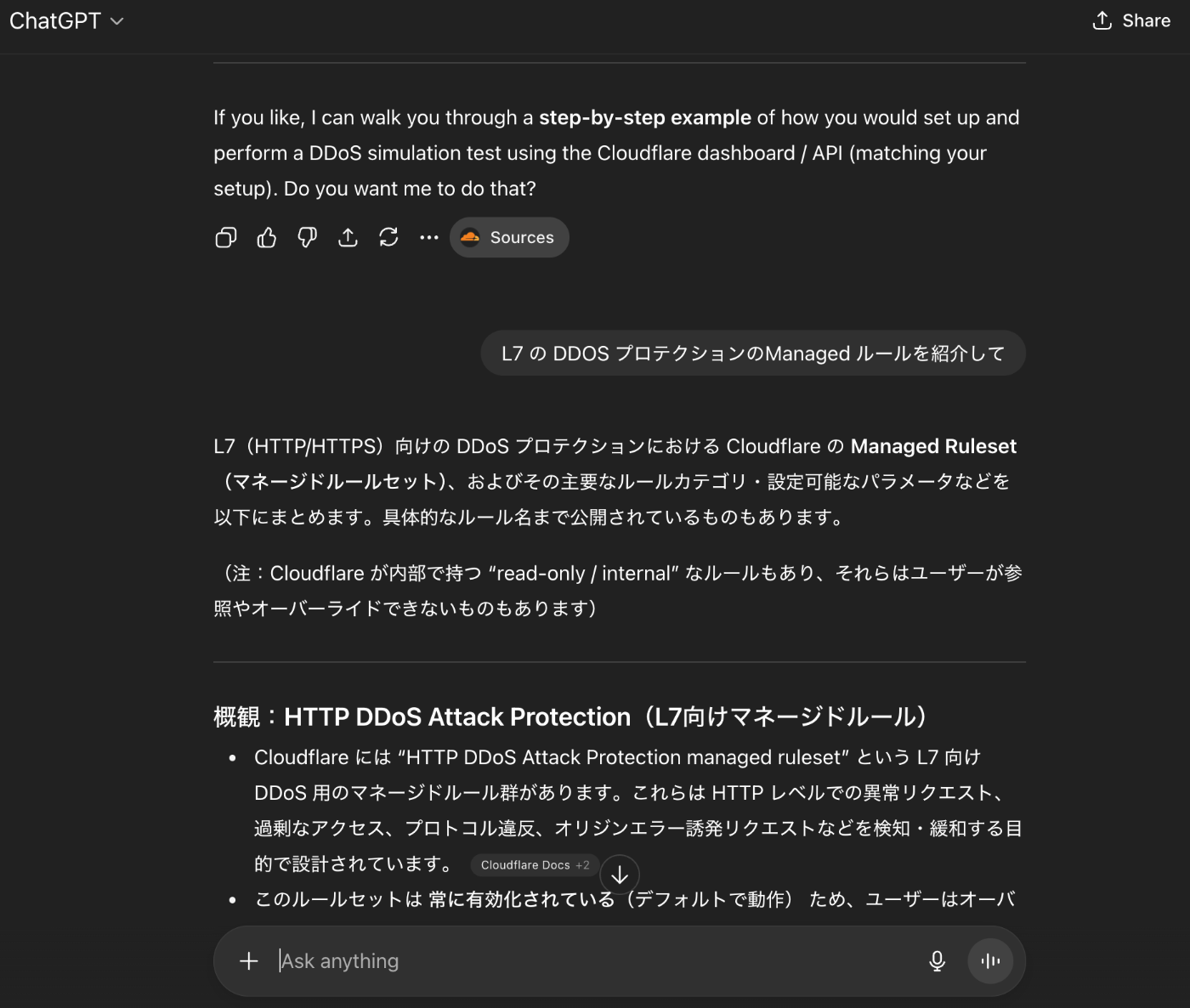Open more actions three-dot menu

429,237
